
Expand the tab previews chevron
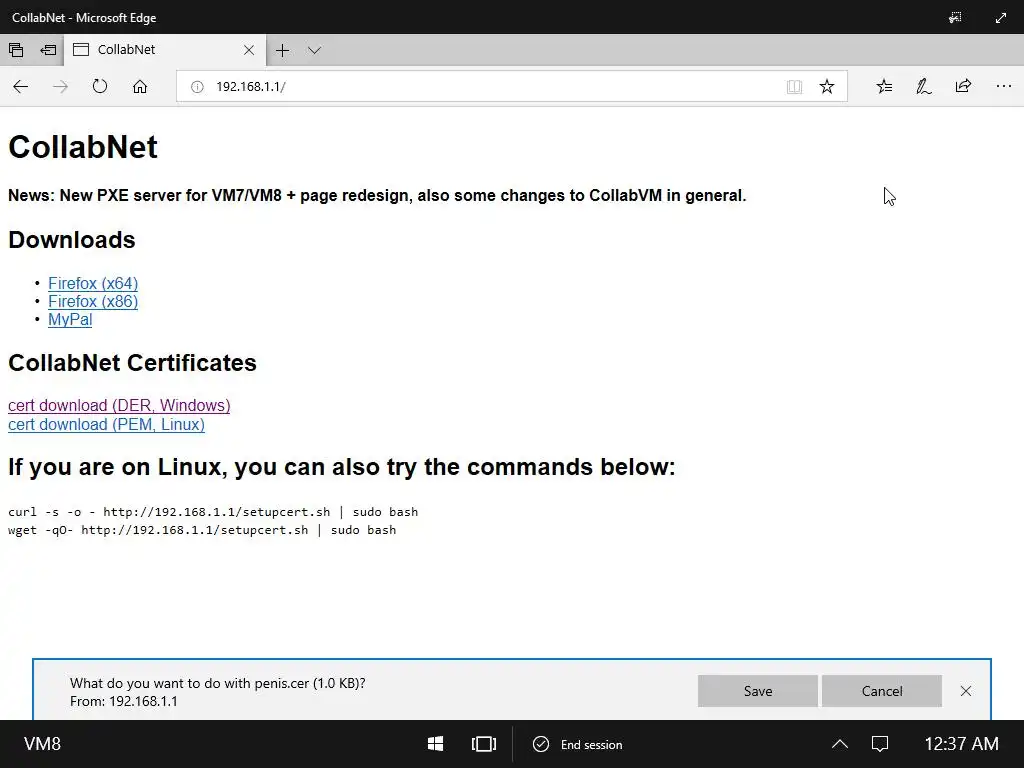point(315,50)
